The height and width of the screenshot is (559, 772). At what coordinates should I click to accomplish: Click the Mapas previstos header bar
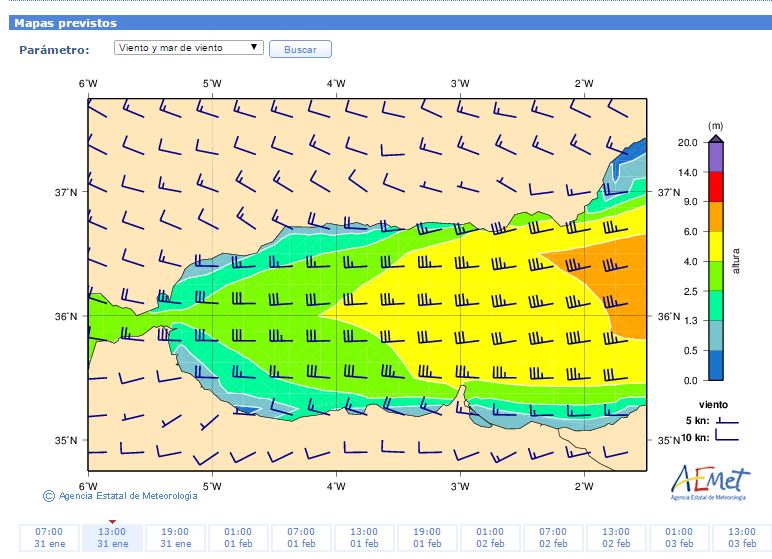click(x=386, y=22)
